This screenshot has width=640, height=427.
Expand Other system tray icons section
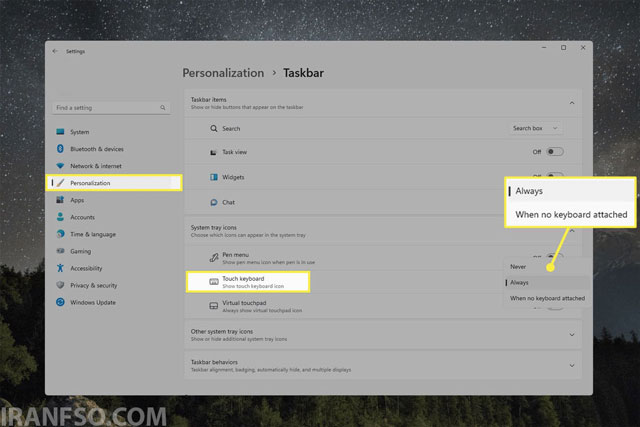(x=572, y=335)
